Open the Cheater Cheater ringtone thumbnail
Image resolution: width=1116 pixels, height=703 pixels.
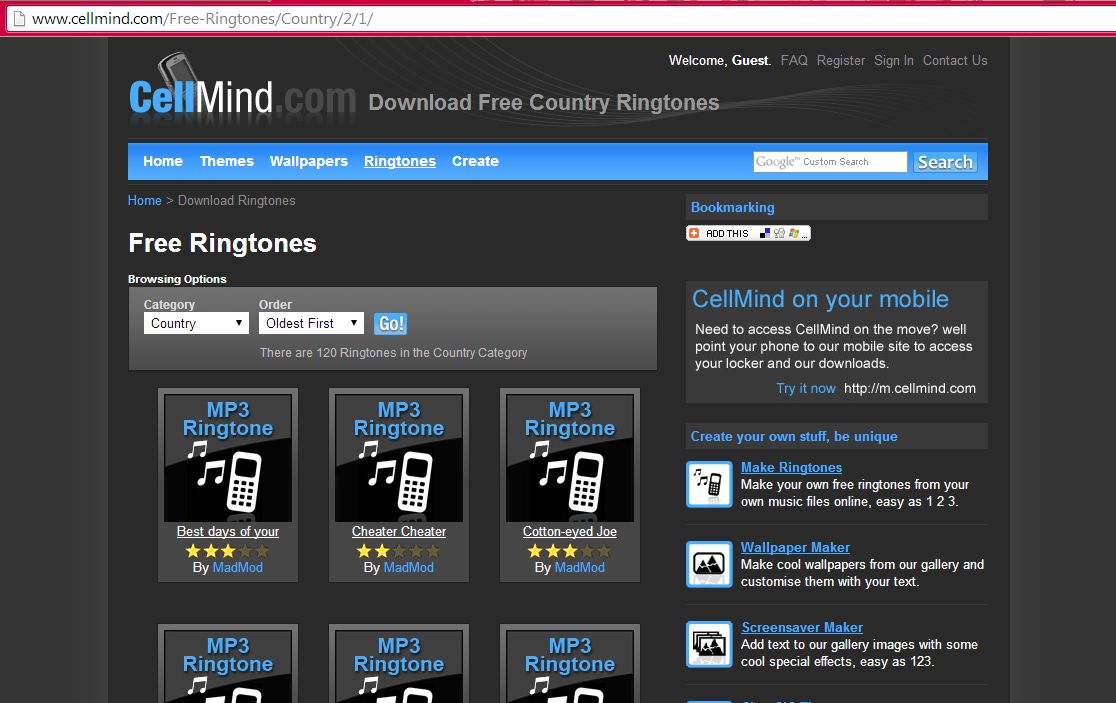[399, 458]
